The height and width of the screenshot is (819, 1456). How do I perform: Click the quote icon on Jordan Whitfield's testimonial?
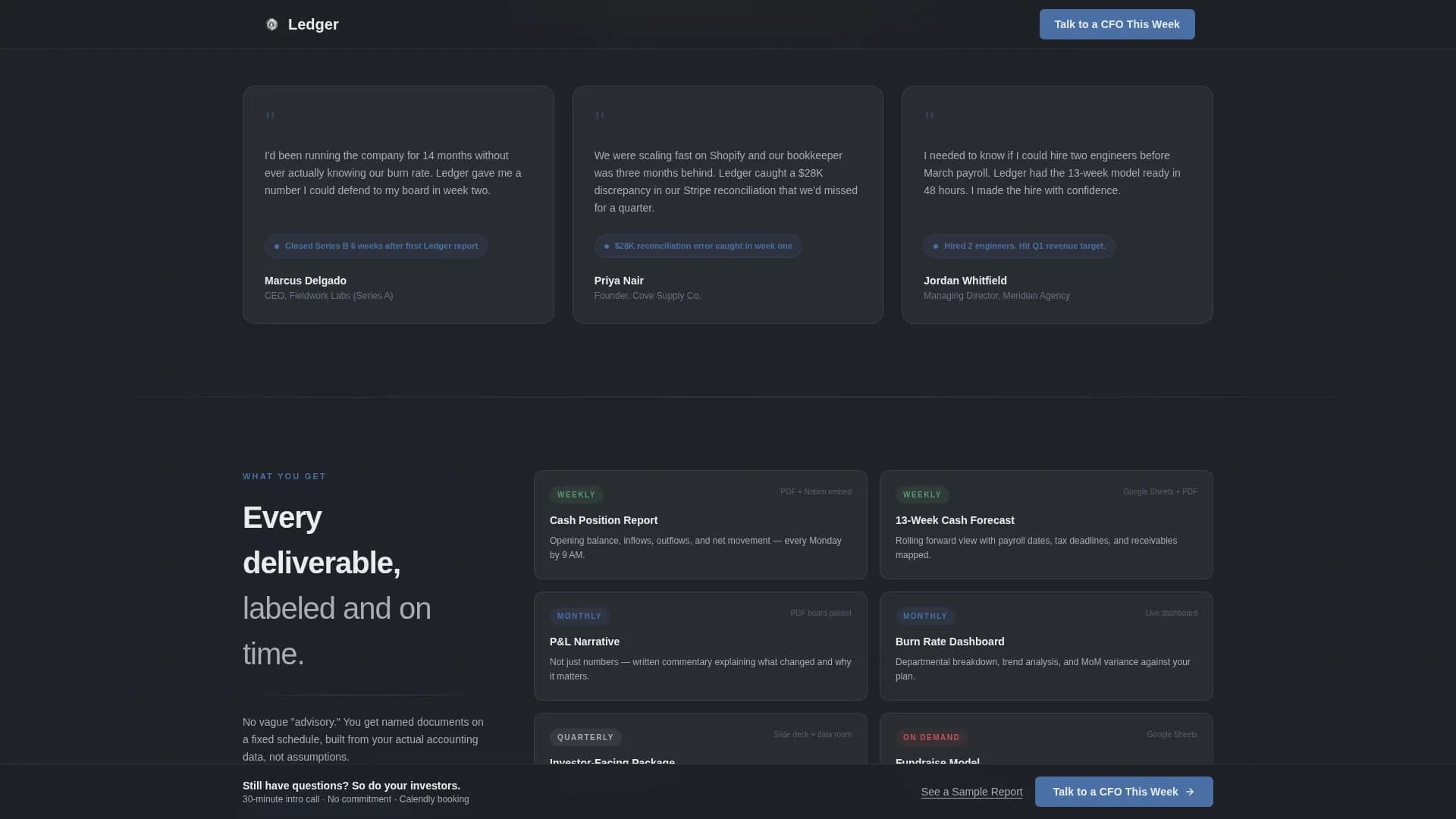930,116
